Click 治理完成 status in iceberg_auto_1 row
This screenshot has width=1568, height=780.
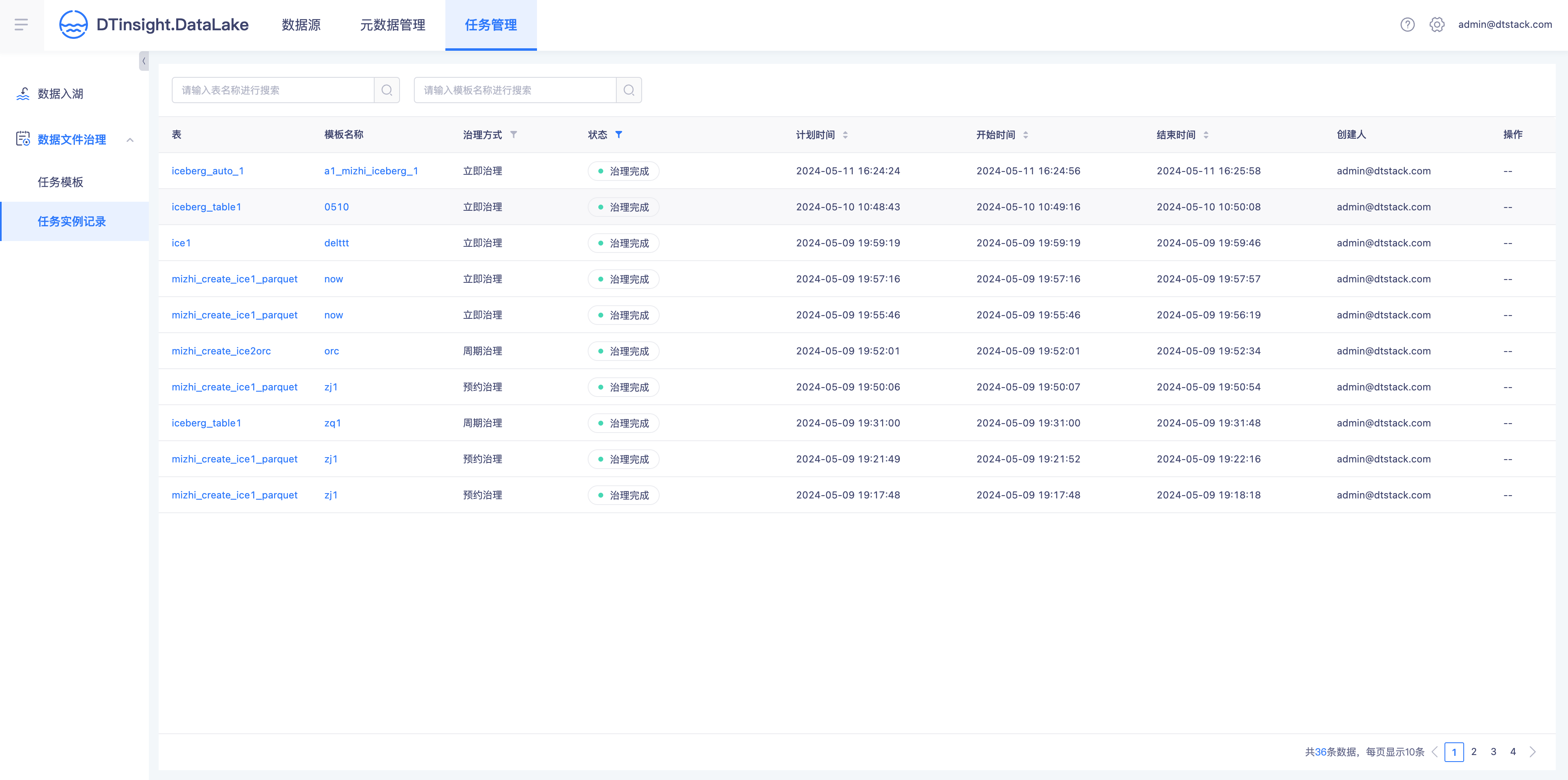click(x=623, y=171)
